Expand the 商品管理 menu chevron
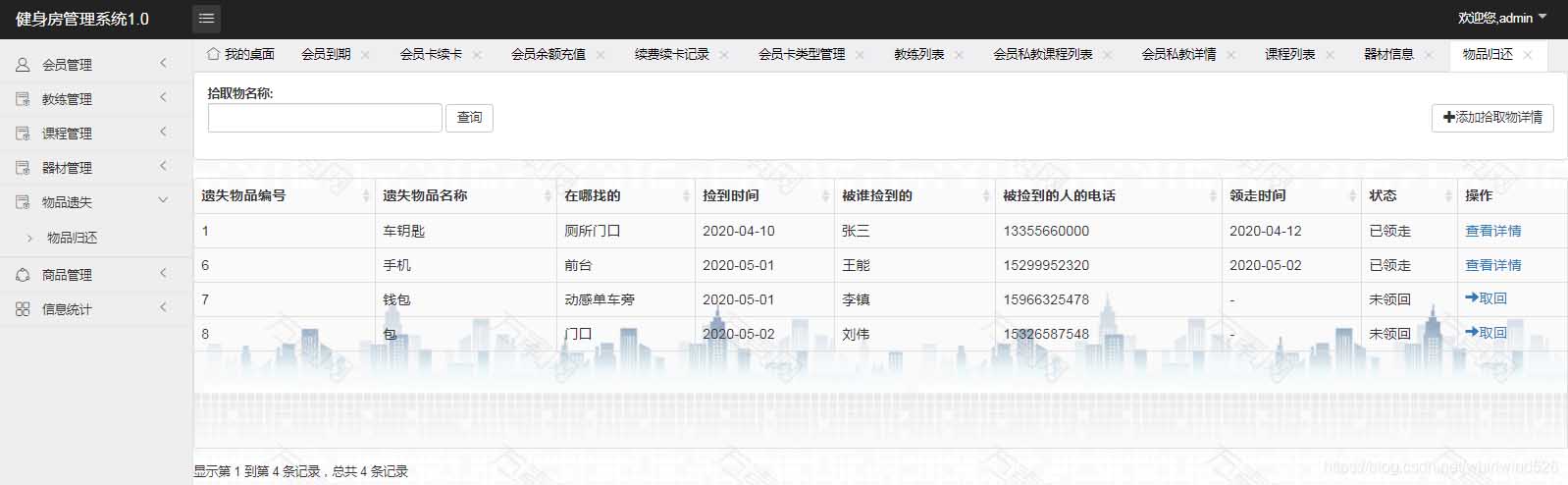The height and width of the screenshot is (485, 1568). pyautogui.click(x=163, y=274)
